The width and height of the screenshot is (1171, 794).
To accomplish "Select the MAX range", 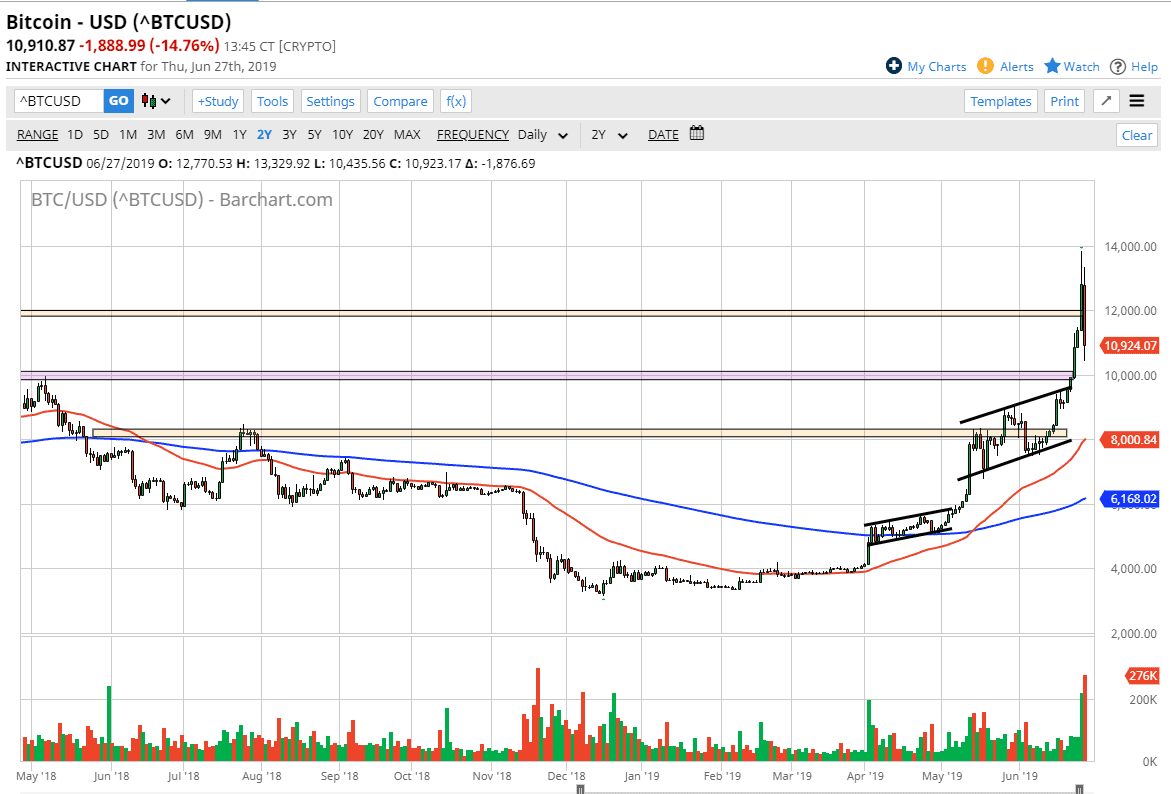I will tap(407, 134).
